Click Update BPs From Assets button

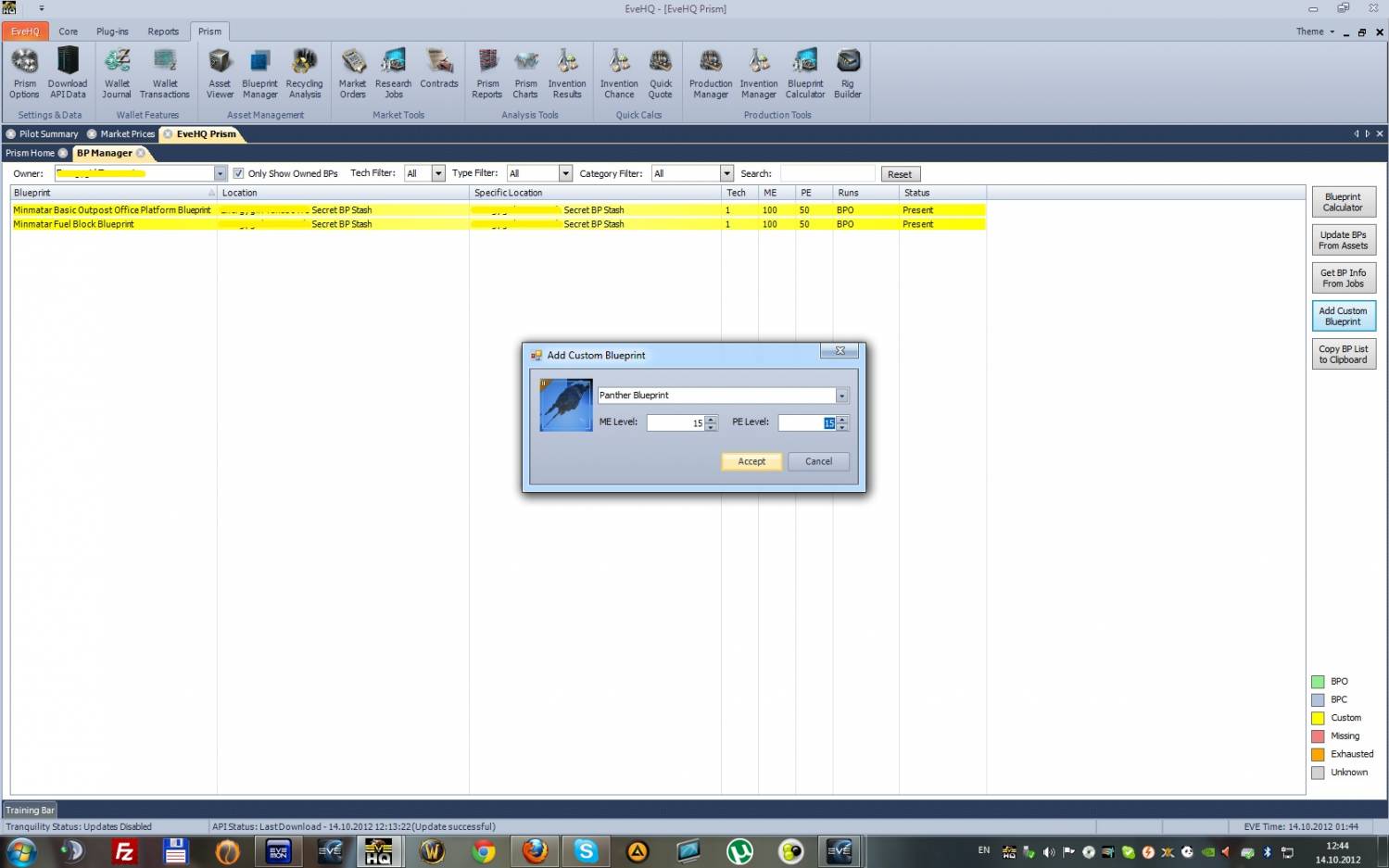pyautogui.click(x=1343, y=240)
